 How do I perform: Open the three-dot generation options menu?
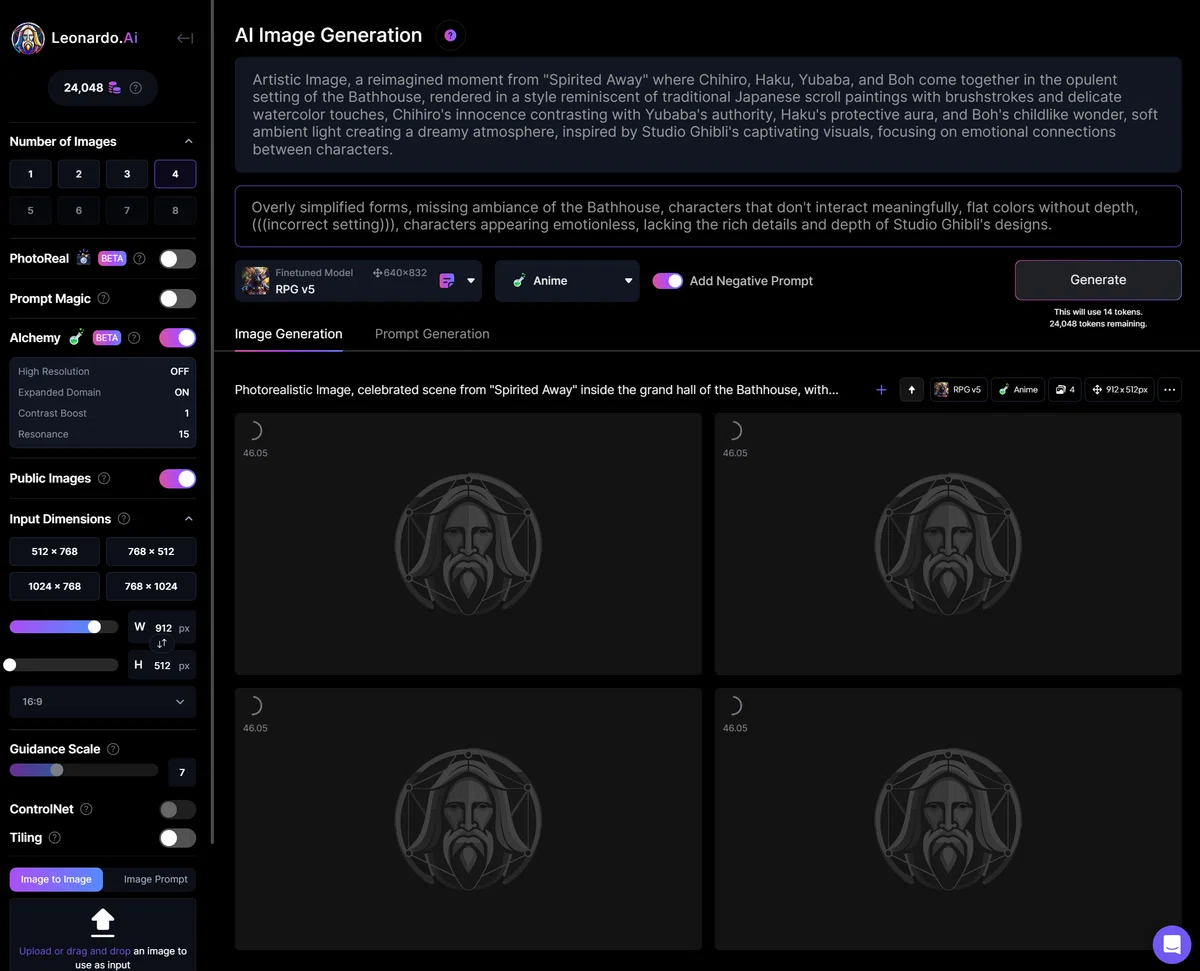[x=1170, y=390]
